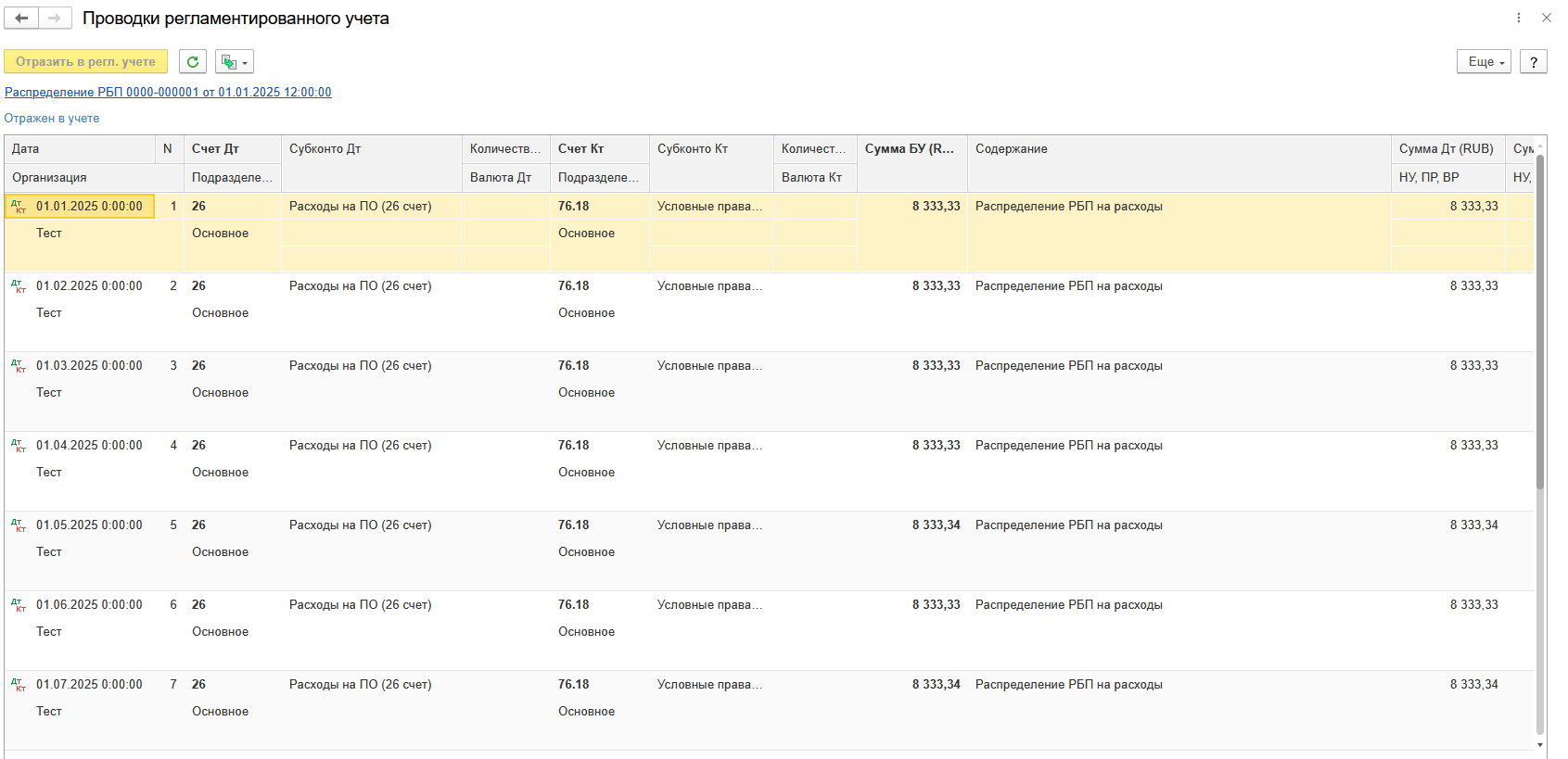
Task: Open the 'Распределение РБП 0000-000001' document link
Action: tap(168, 92)
